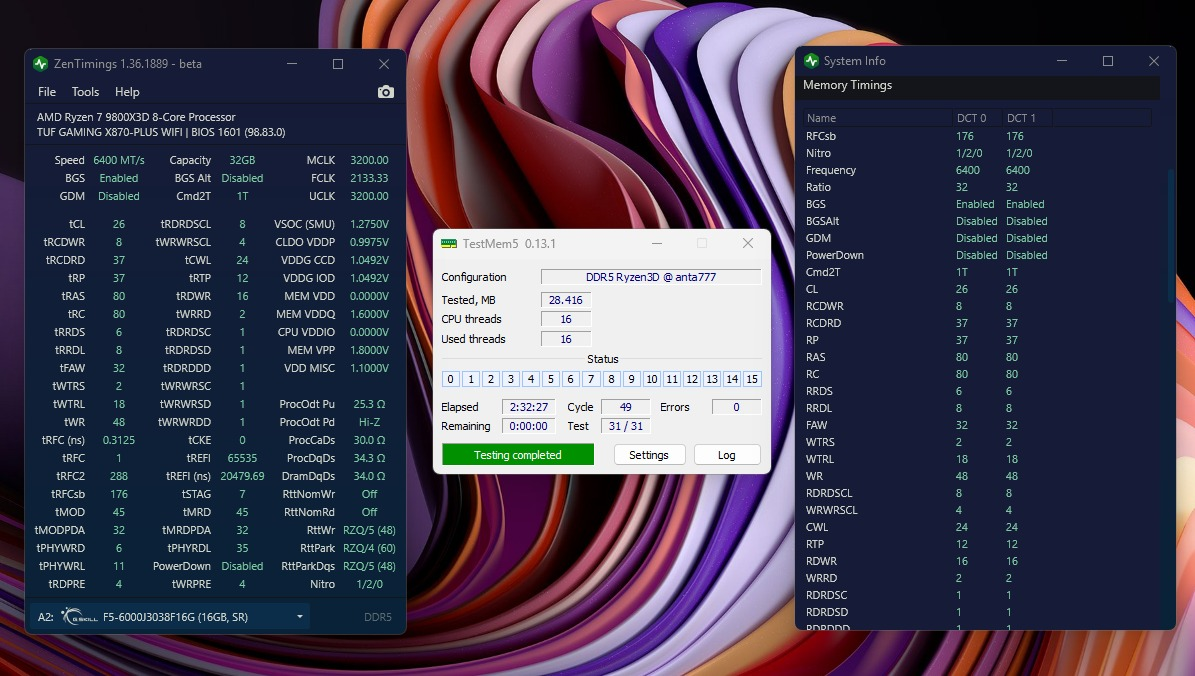Maximize the System Info window
1195x676 pixels.
click(1108, 61)
